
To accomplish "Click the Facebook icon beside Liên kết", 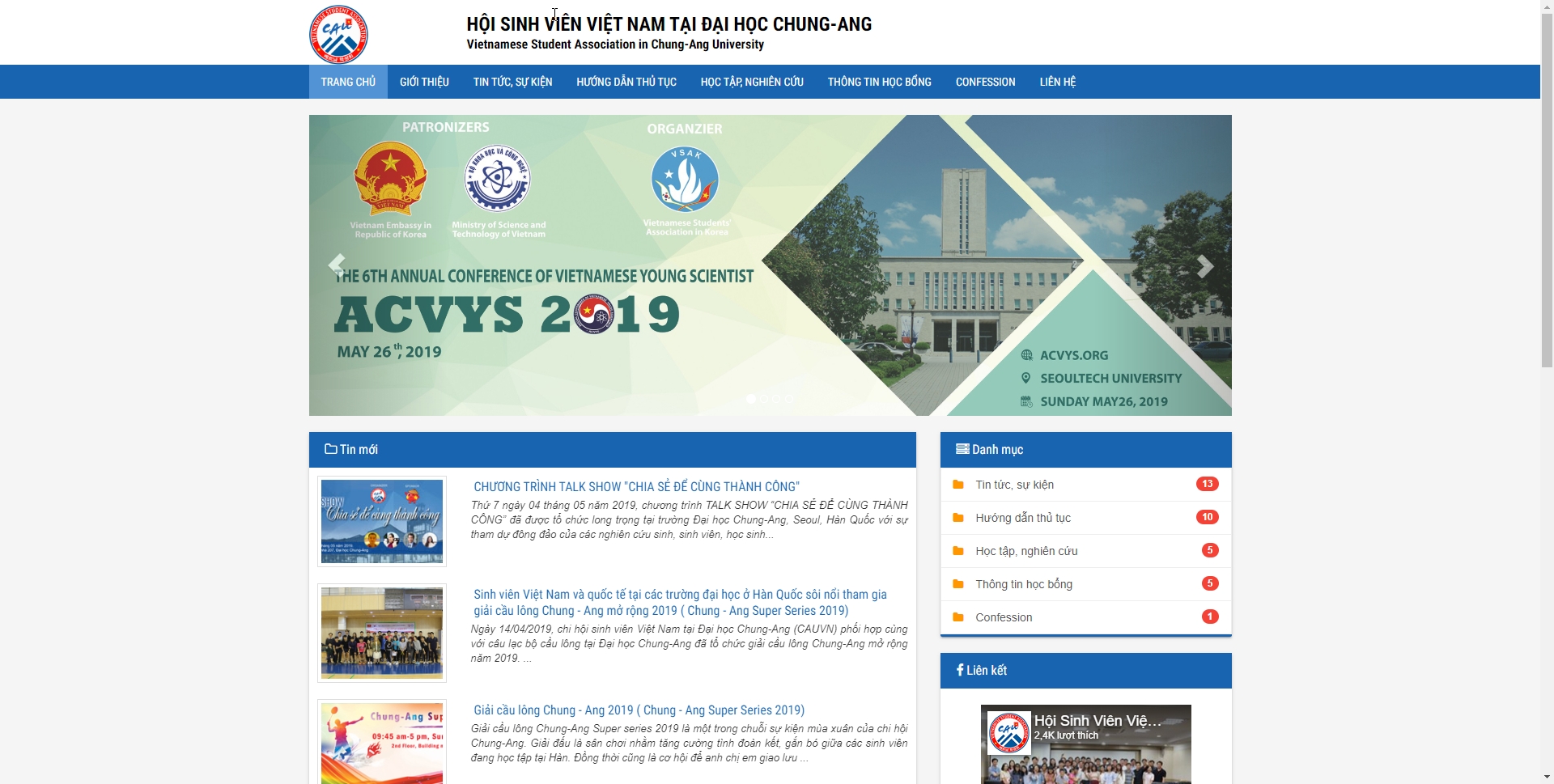I will 960,670.
